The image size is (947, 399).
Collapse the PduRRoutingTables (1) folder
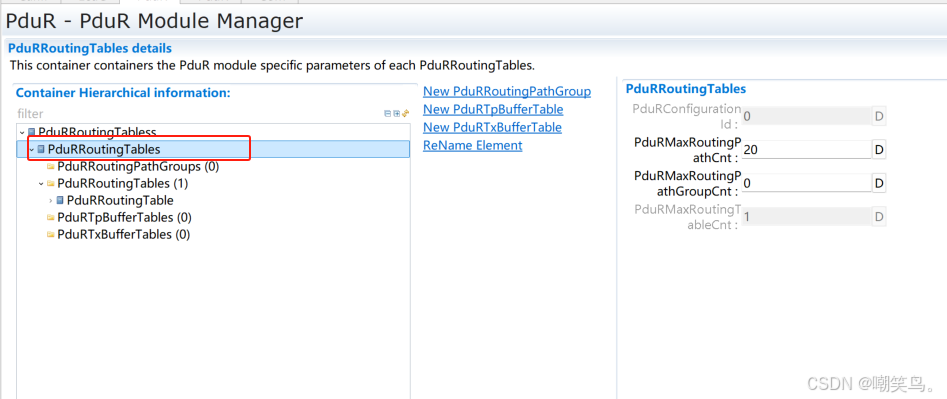point(42,184)
